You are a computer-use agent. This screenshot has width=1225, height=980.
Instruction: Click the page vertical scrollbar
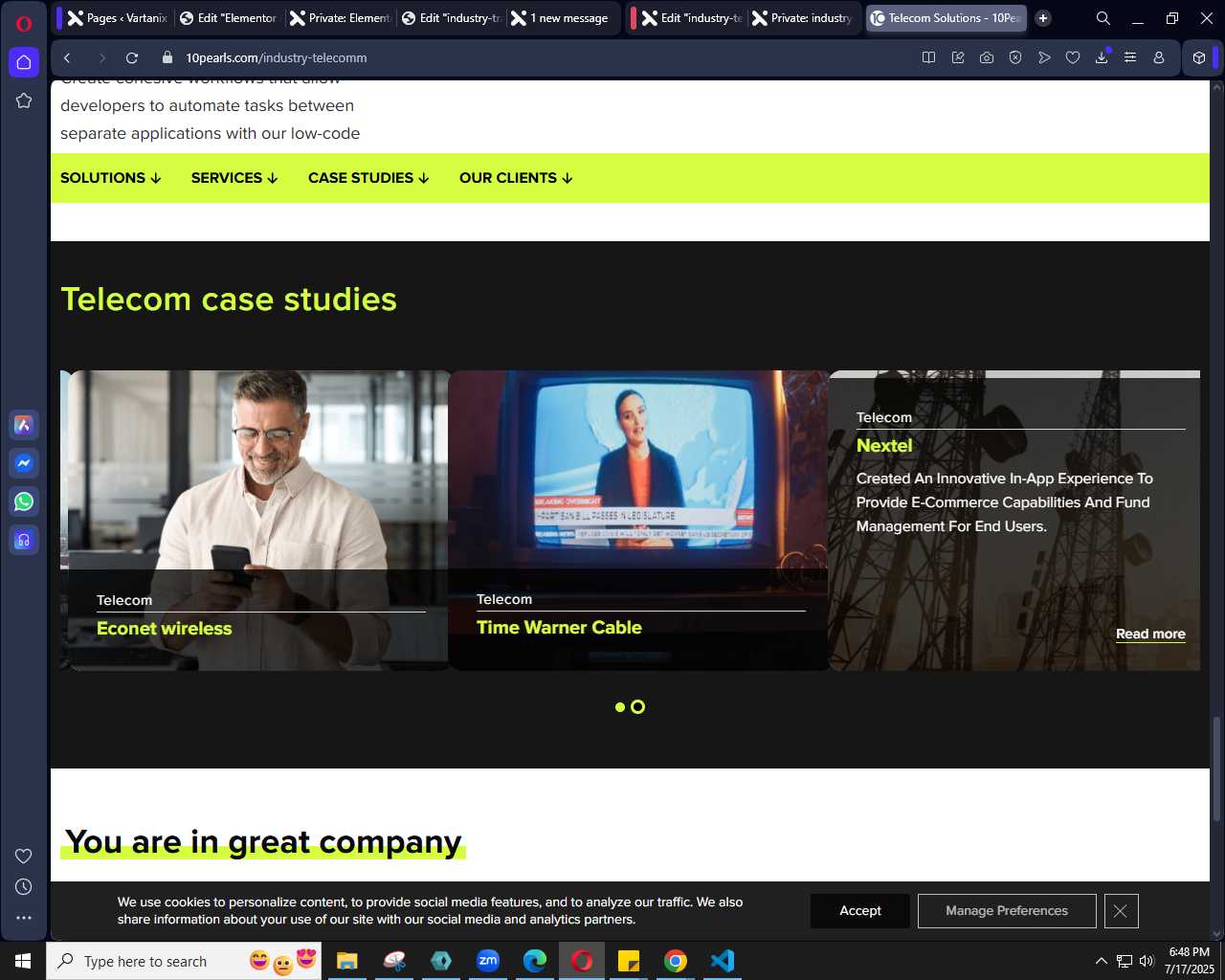pos(1217,768)
